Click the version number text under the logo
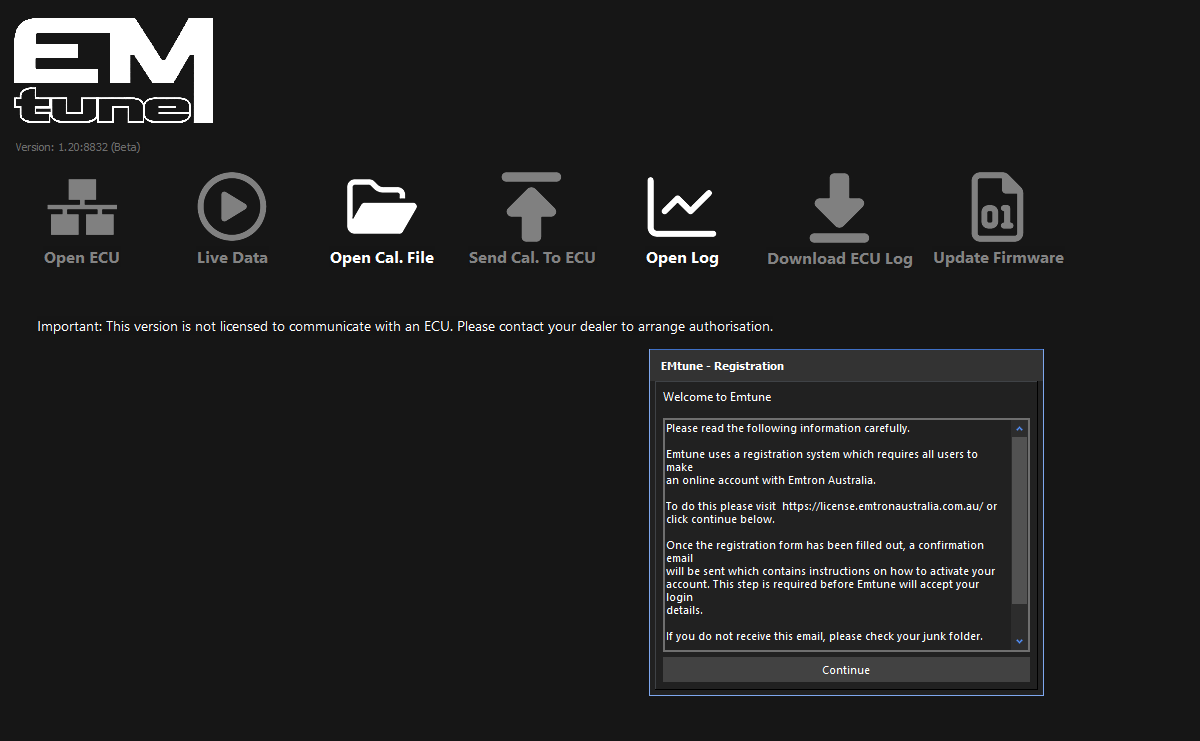 click(78, 147)
